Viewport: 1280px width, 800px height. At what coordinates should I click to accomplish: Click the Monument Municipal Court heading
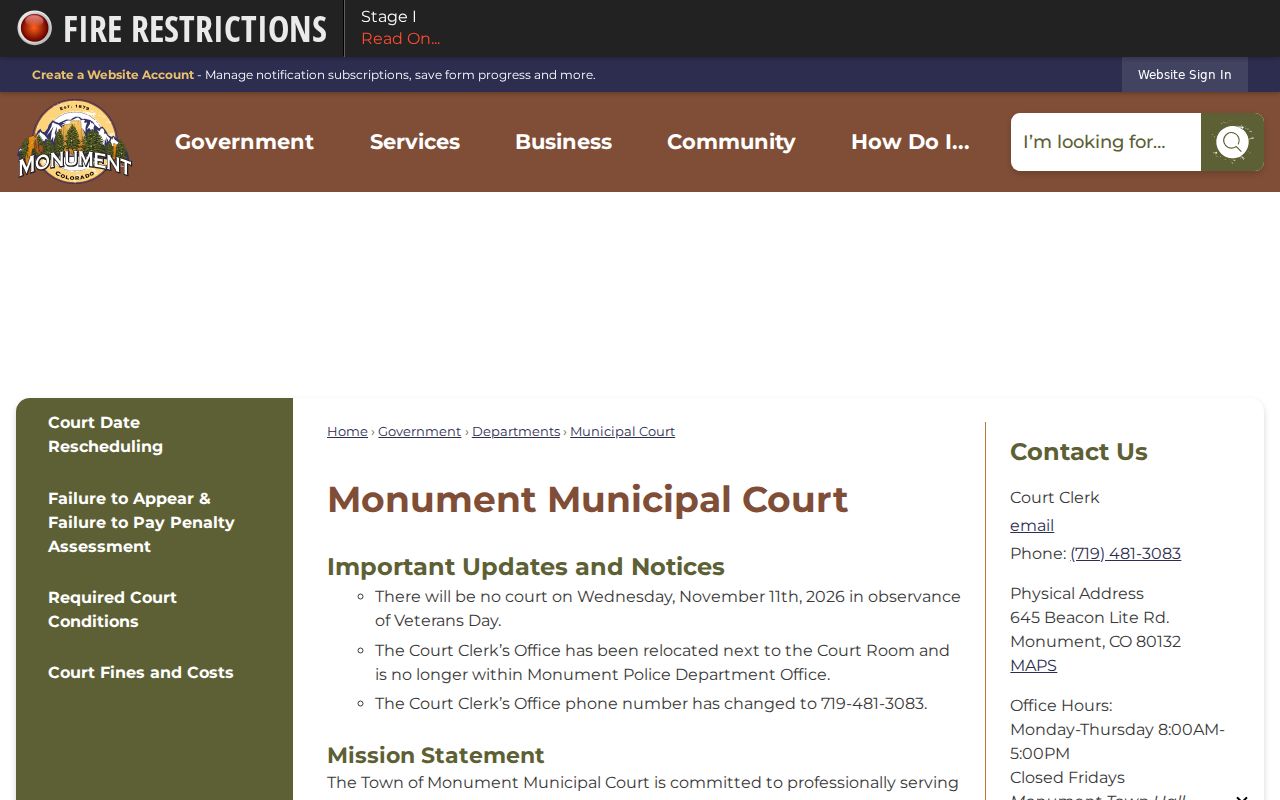(587, 499)
